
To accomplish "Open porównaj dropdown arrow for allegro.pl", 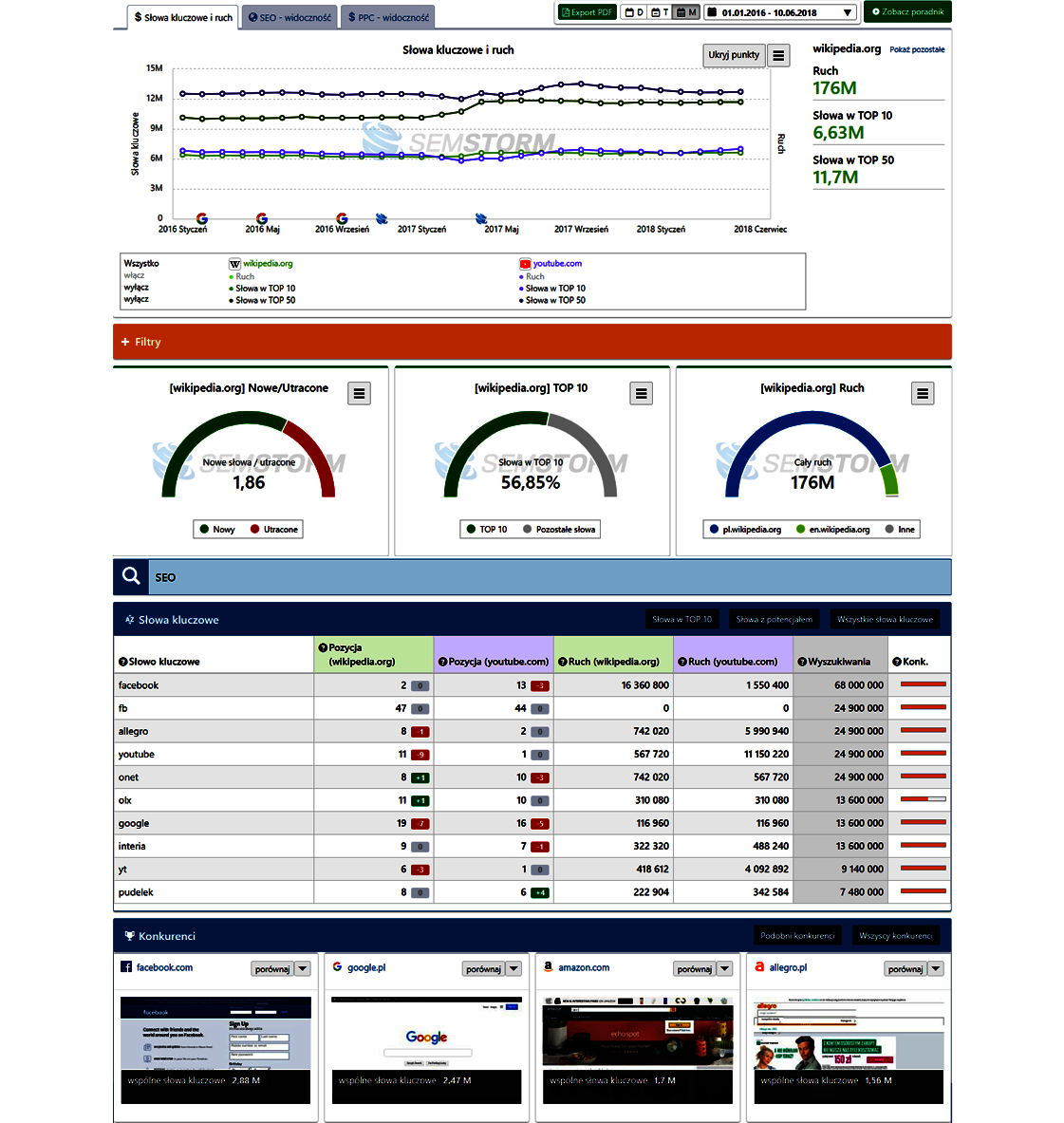I will (x=936, y=969).
